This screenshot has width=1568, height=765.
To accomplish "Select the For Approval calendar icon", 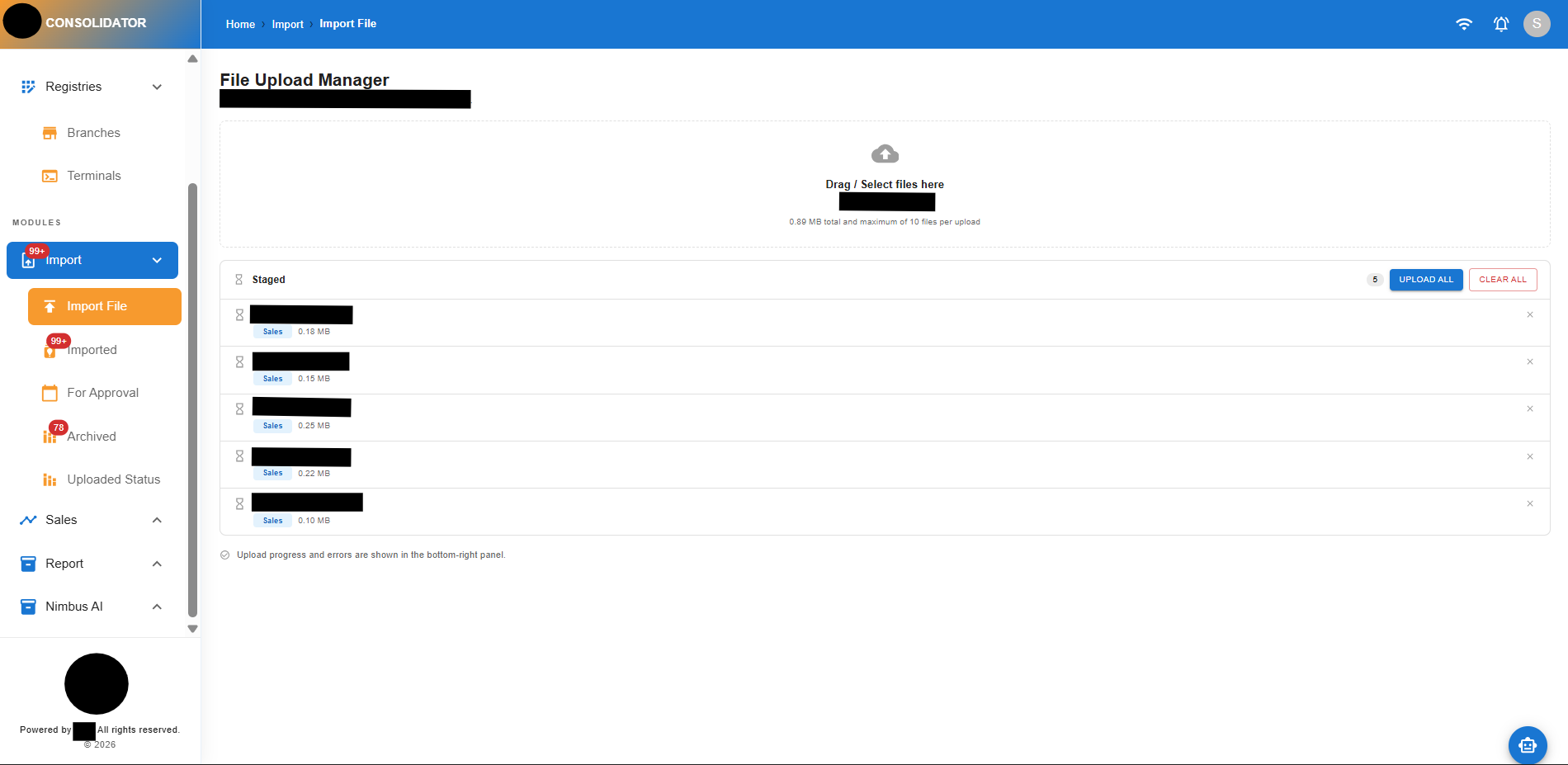I will [x=50, y=392].
